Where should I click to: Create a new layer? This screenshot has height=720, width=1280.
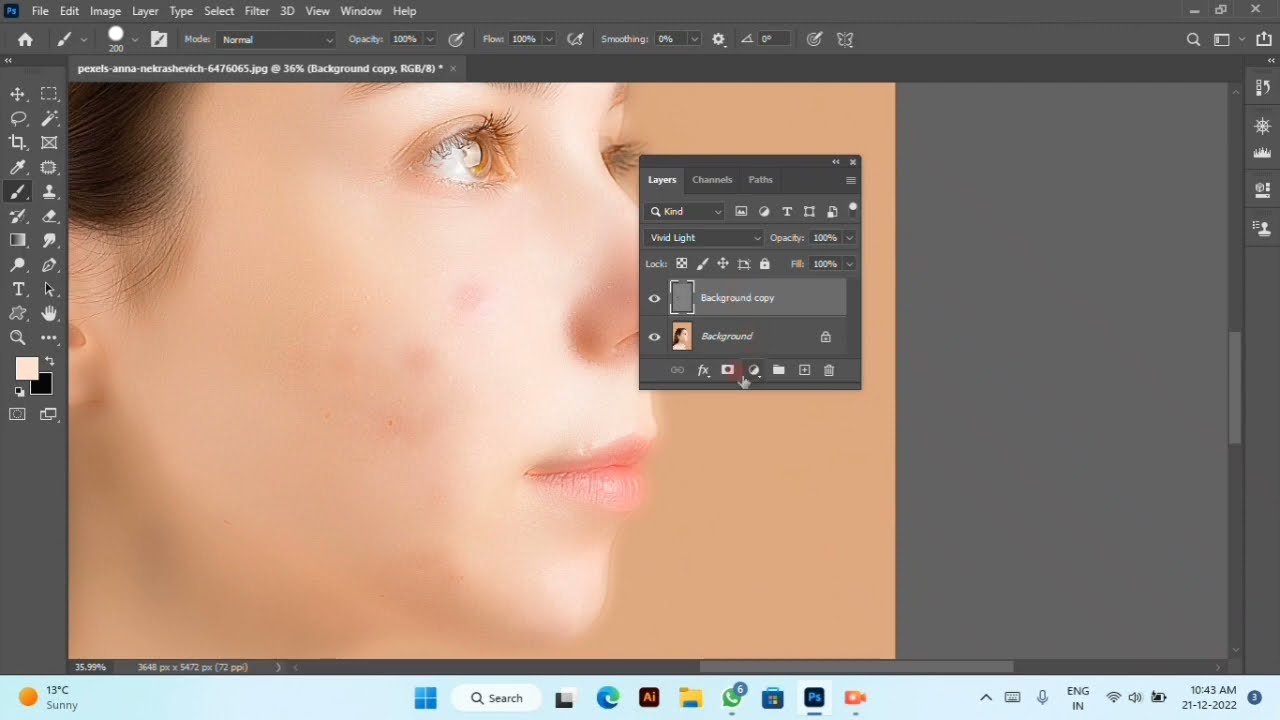pyautogui.click(x=804, y=370)
